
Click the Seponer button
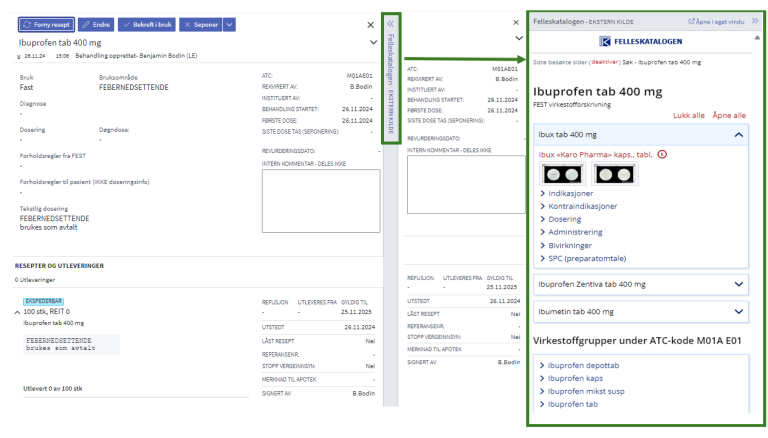(x=201, y=24)
